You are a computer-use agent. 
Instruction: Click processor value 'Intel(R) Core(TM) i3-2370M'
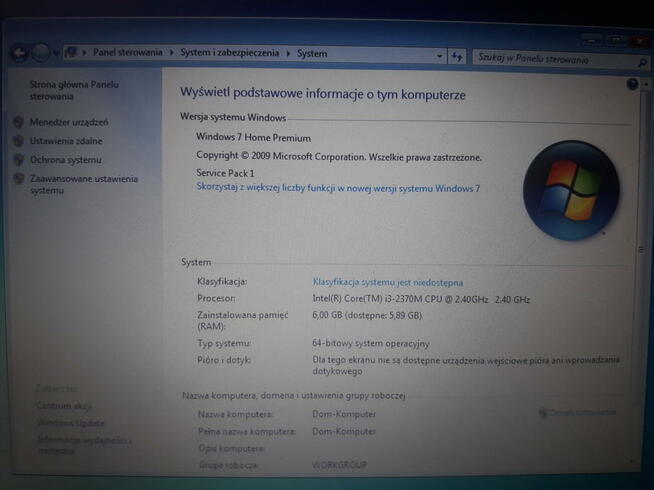click(421, 299)
